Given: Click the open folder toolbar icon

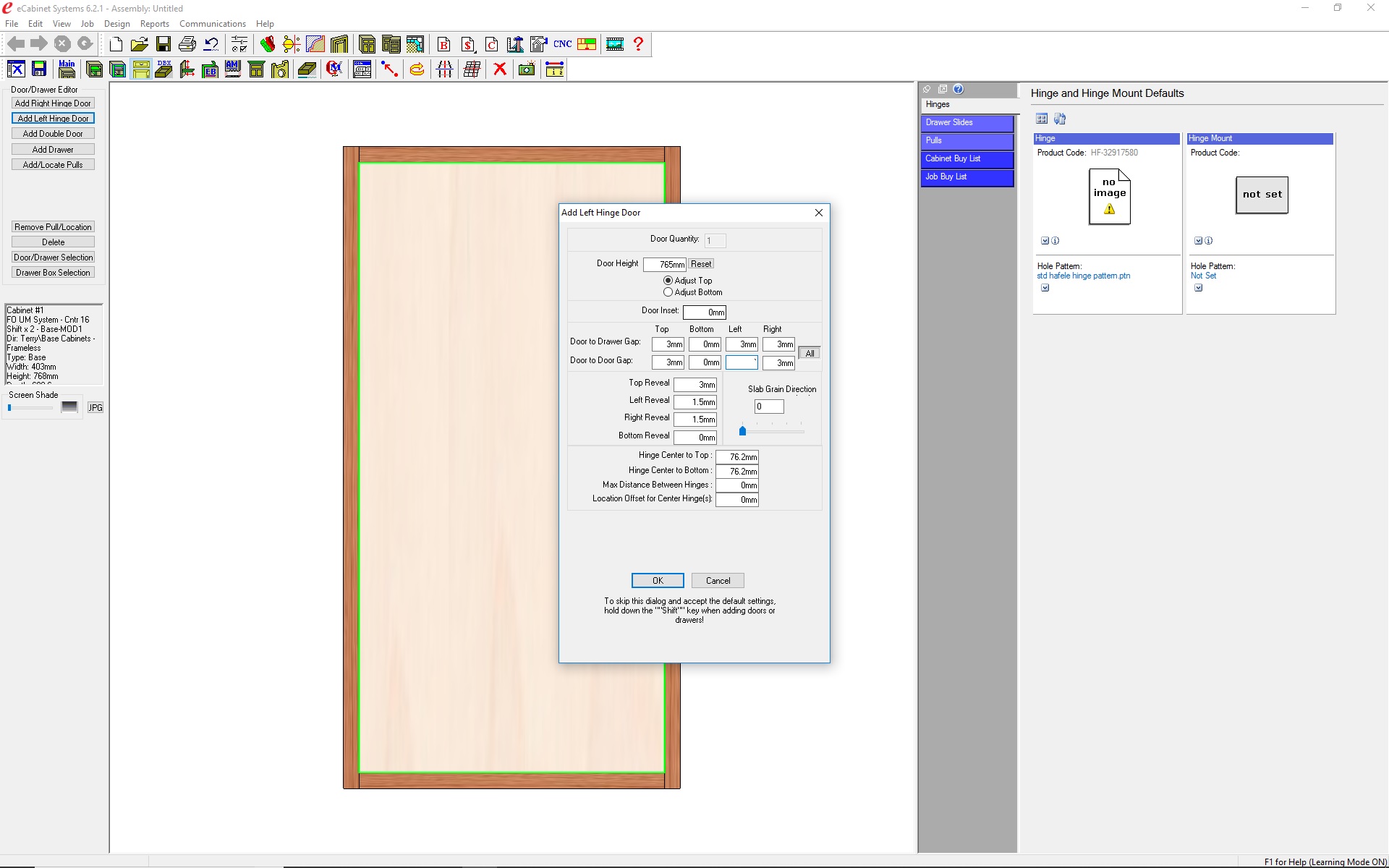Looking at the screenshot, I should 139,44.
